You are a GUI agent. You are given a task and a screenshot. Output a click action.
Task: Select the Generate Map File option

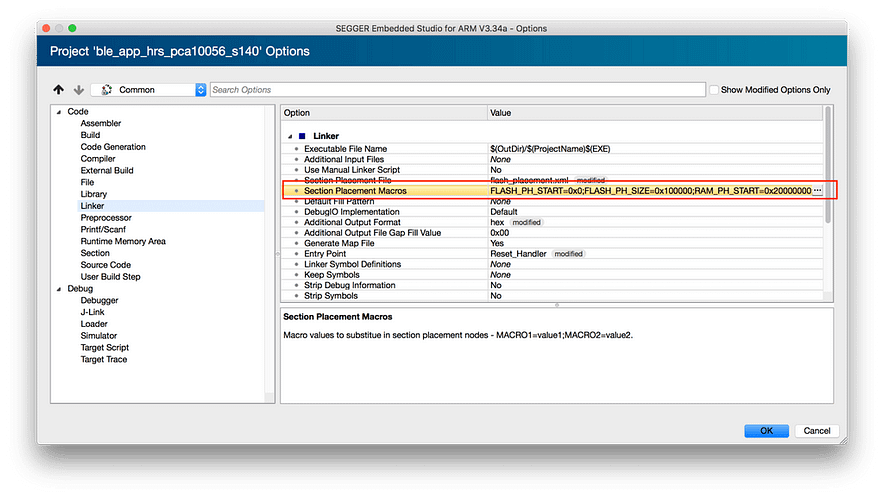[x=339, y=243]
